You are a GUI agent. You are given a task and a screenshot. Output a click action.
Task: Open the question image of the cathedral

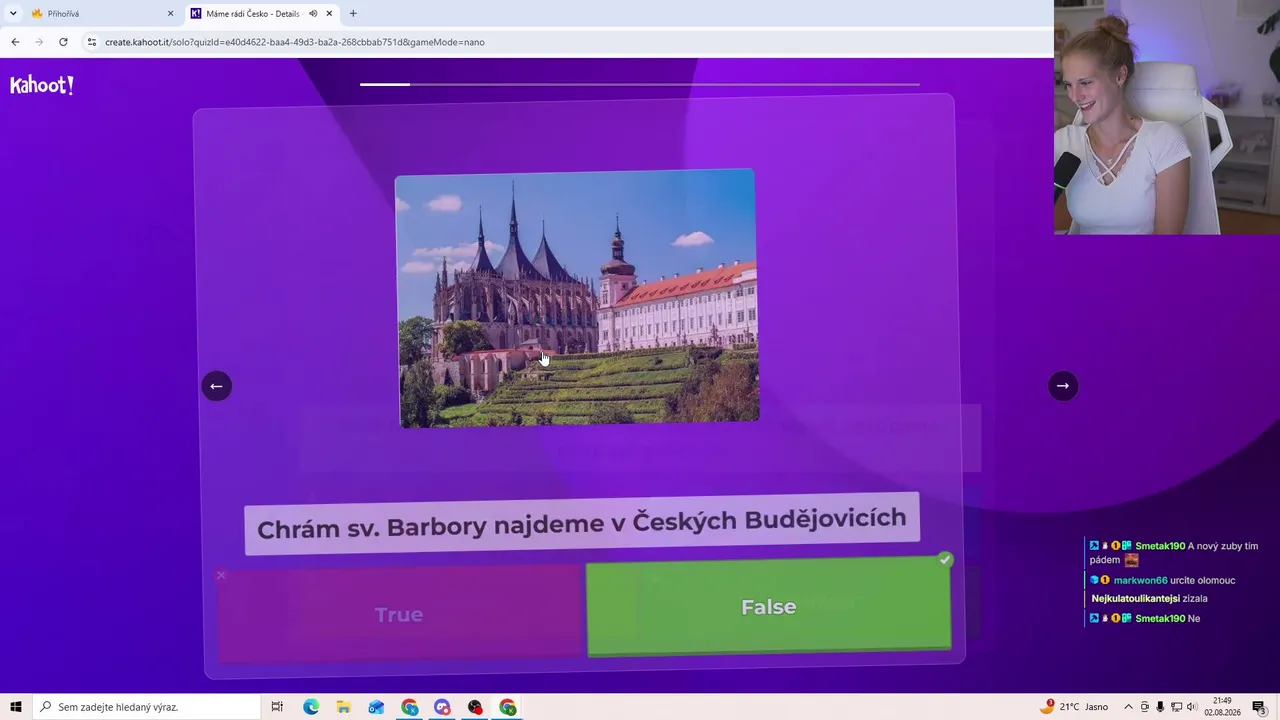pyautogui.click(x=577, y=299)
